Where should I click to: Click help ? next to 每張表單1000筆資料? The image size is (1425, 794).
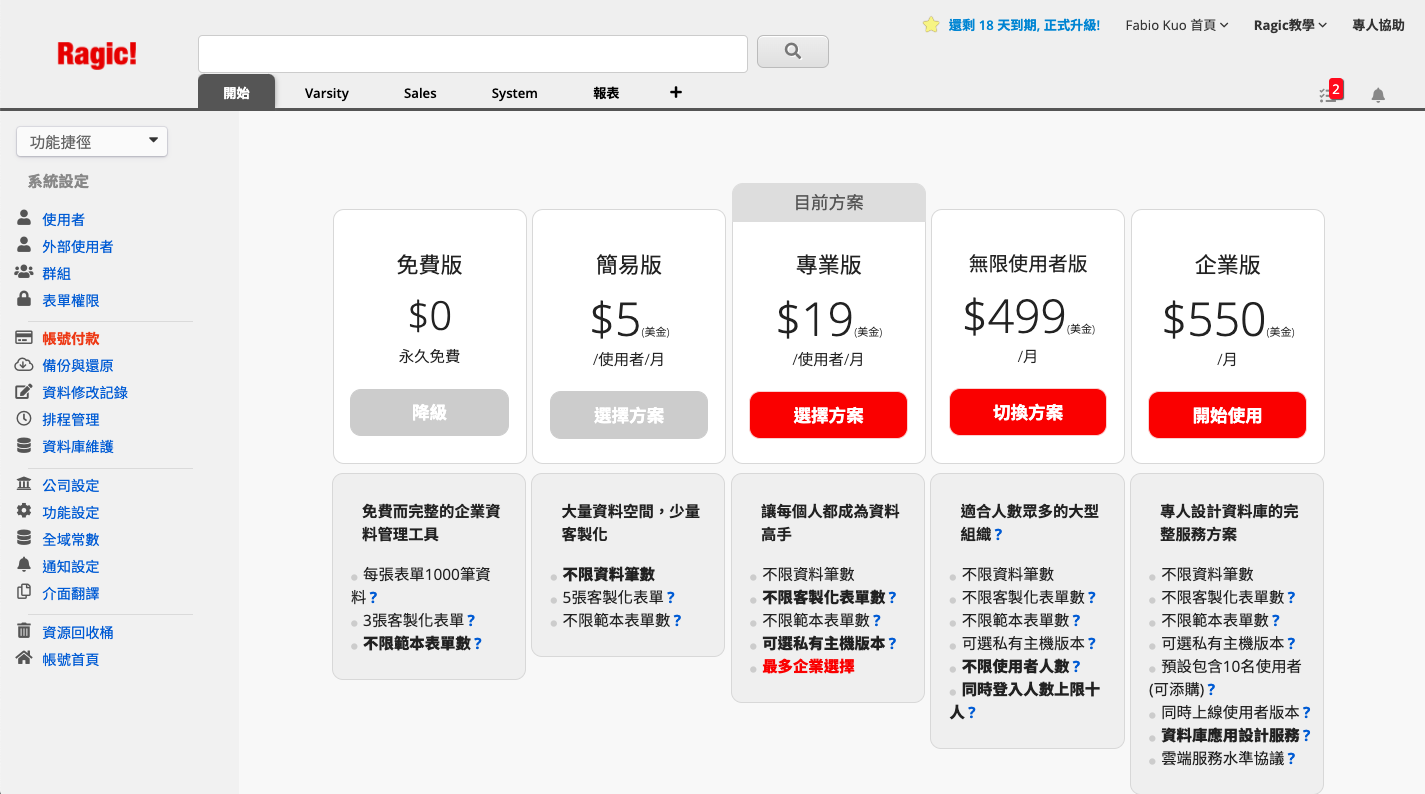tap(373, 598)
